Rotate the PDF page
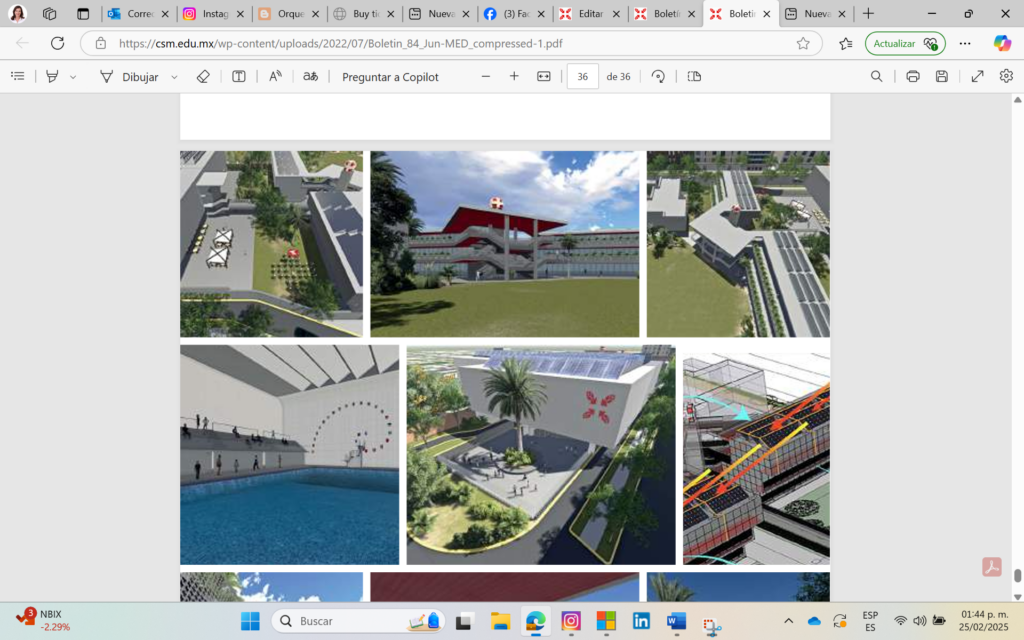Viewport: 1024px width, 640px height. point(658,76)
